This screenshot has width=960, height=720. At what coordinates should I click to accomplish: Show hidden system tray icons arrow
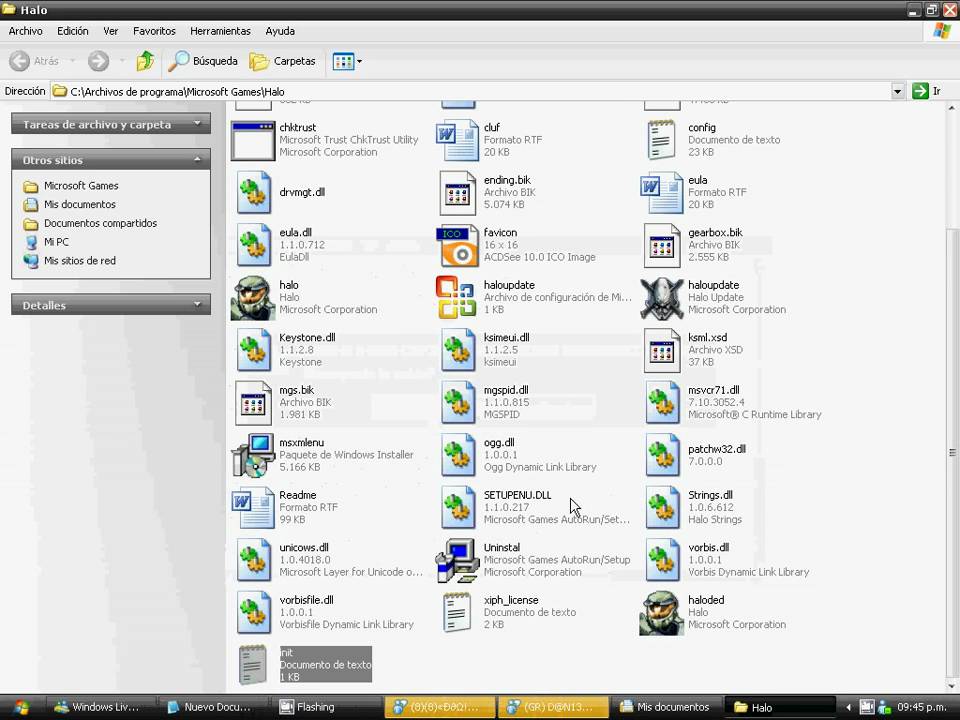point(849,707)
